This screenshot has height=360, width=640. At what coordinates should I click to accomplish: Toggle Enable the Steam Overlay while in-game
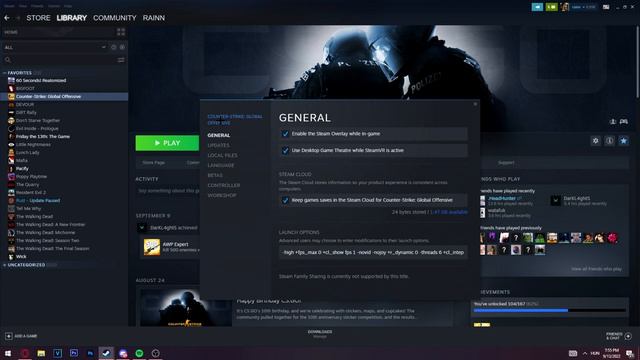pyautogui.click(x=285, y=134)
